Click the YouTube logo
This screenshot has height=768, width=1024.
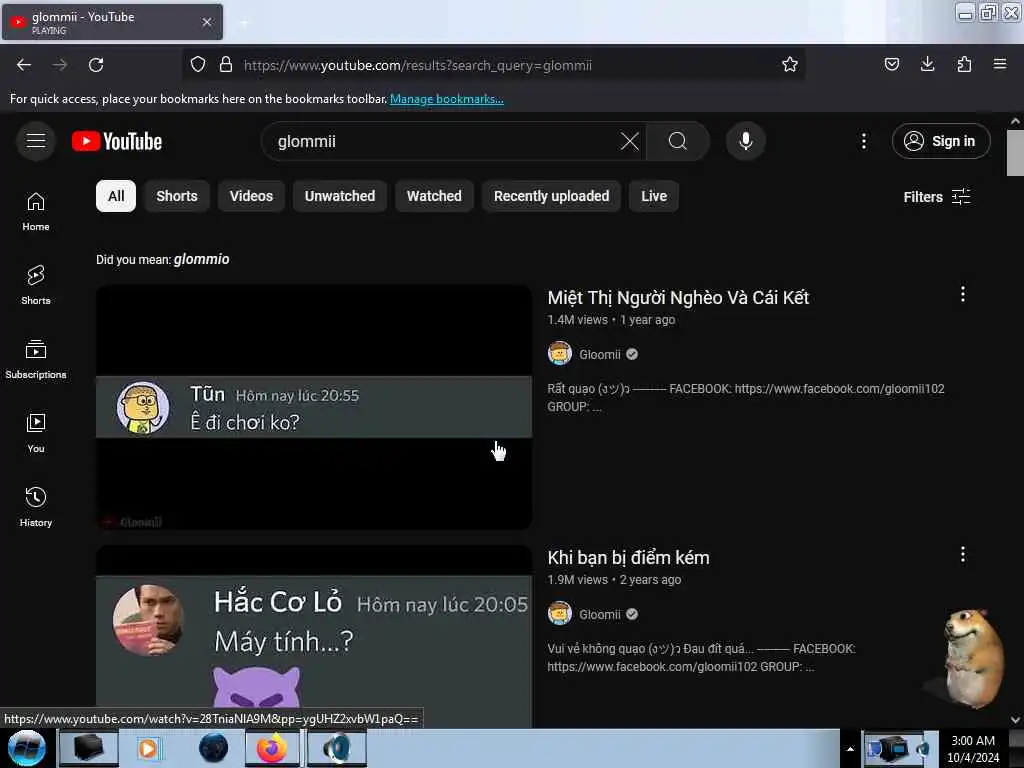117,141
